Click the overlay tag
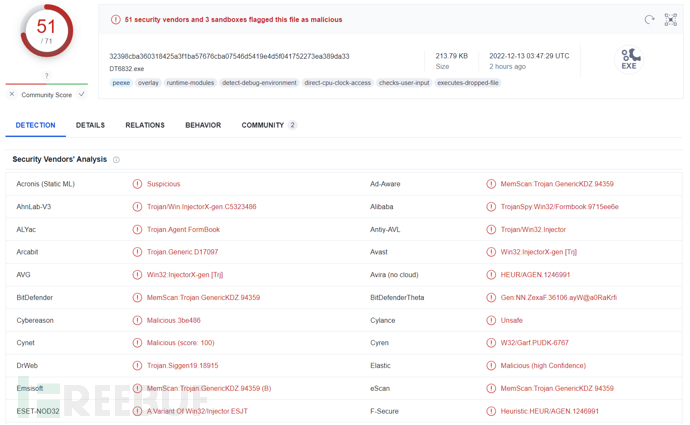The image size is (690, 425). pos(148,83)
